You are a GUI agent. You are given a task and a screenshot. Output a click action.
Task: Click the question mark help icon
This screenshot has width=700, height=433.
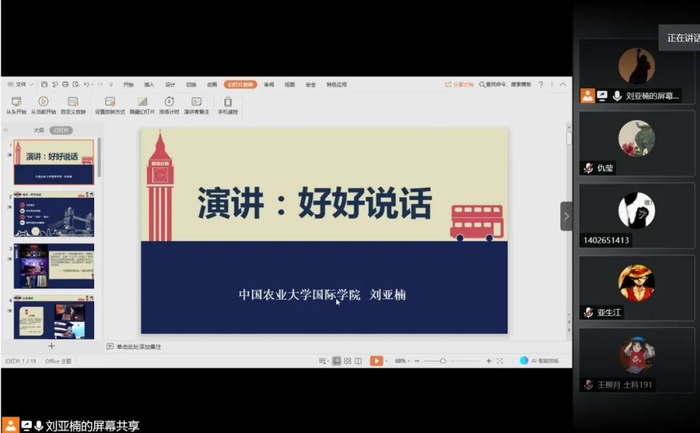541,84
